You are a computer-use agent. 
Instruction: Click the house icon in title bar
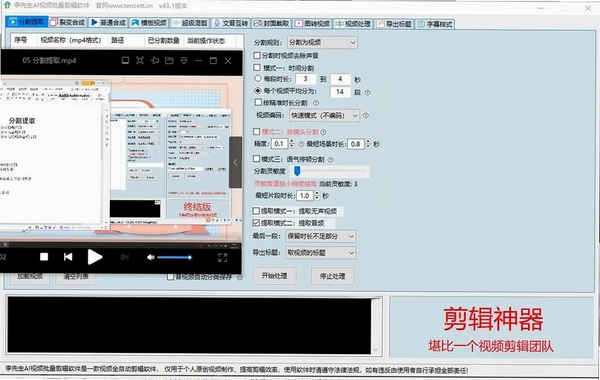pos(7,5)
